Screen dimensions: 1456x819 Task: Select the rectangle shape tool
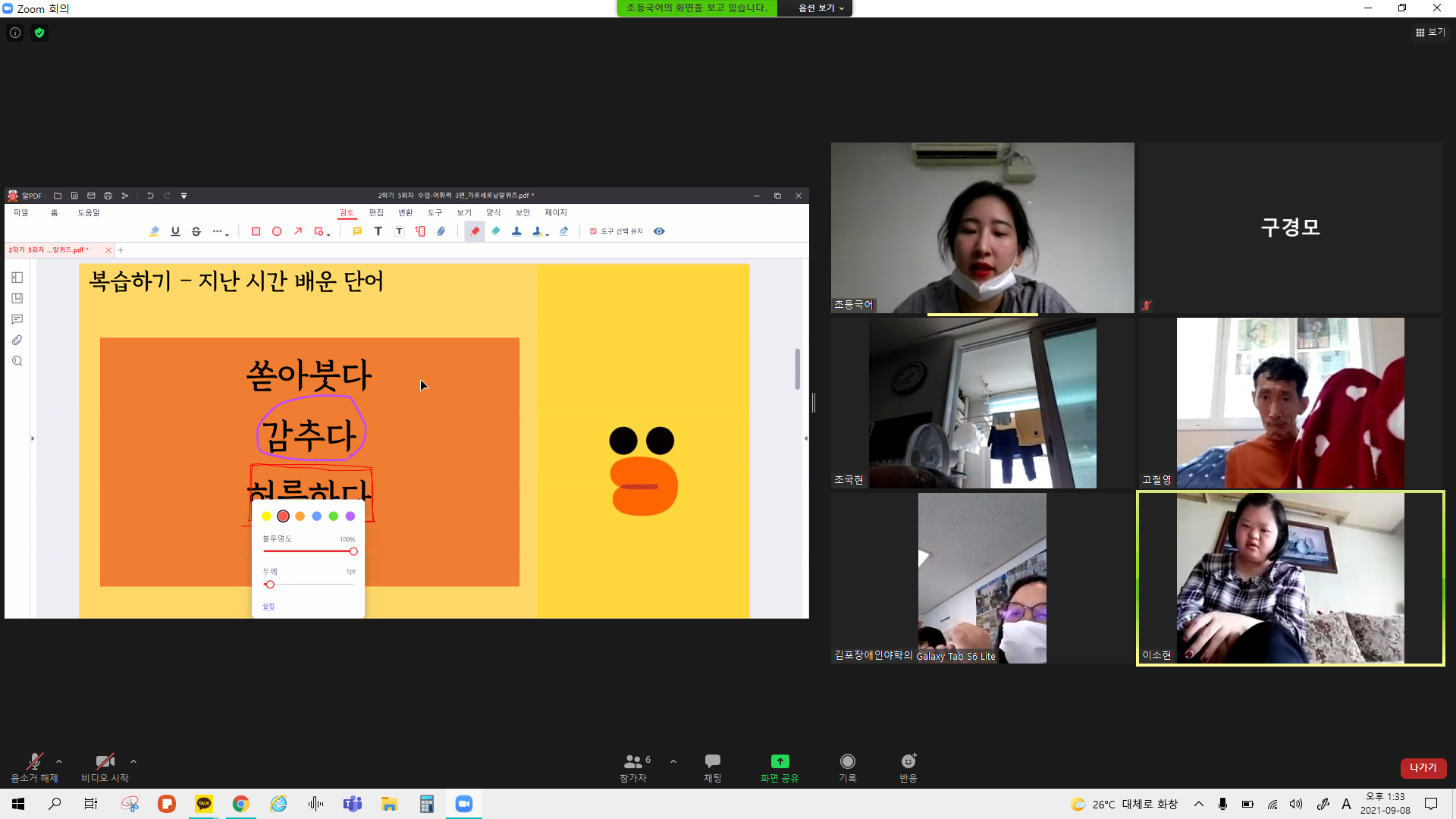click(256, 231)
